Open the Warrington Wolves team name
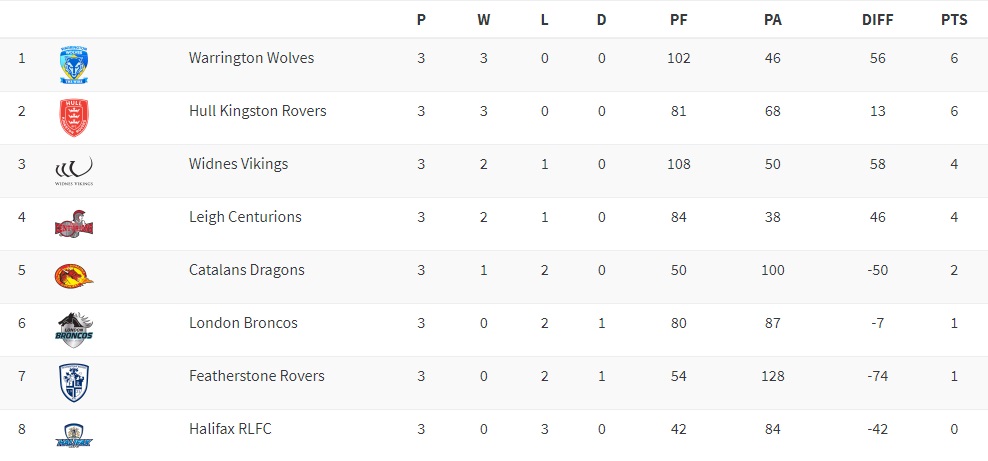The width and height of the screenshot is (988, 461). coord(251,58)
